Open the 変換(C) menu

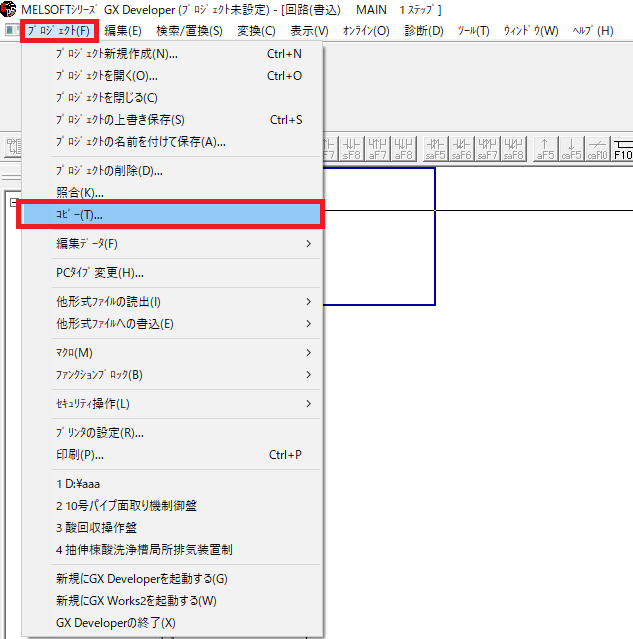(256, 31)
